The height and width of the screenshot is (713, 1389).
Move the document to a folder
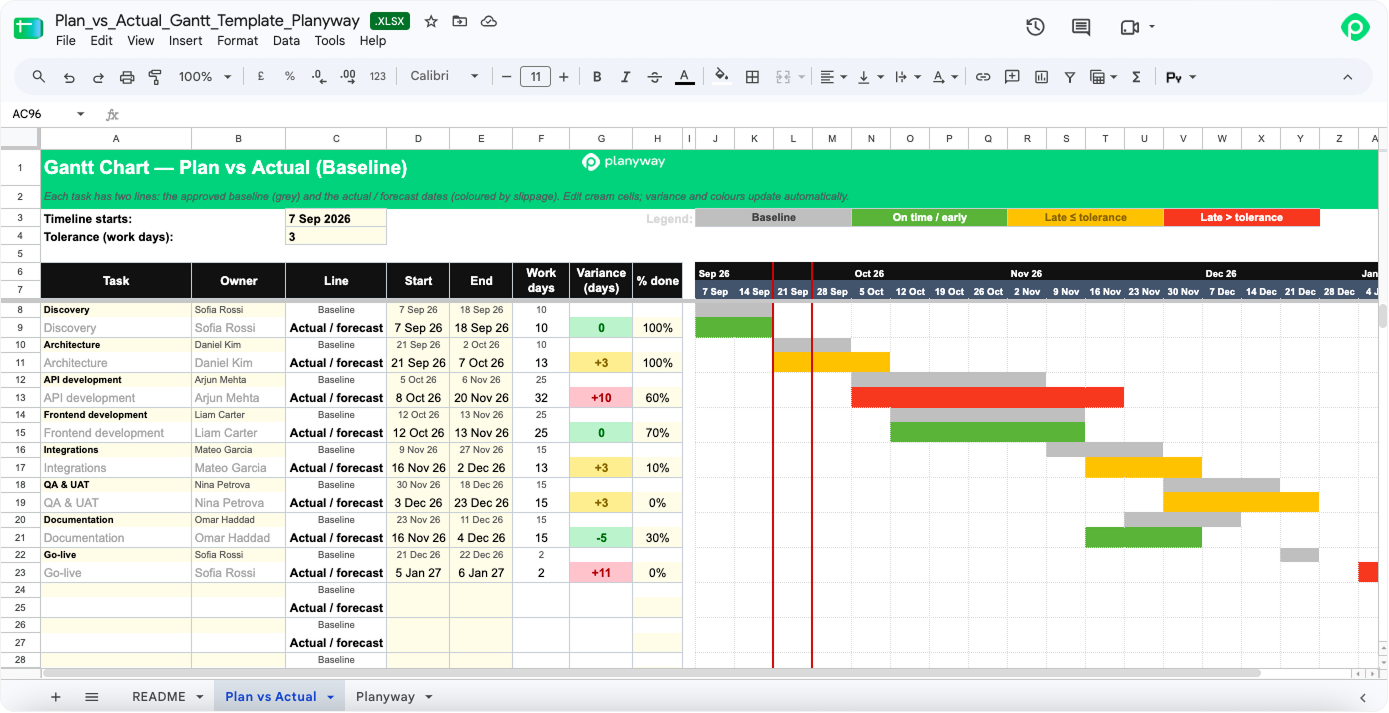coord(460,21)
